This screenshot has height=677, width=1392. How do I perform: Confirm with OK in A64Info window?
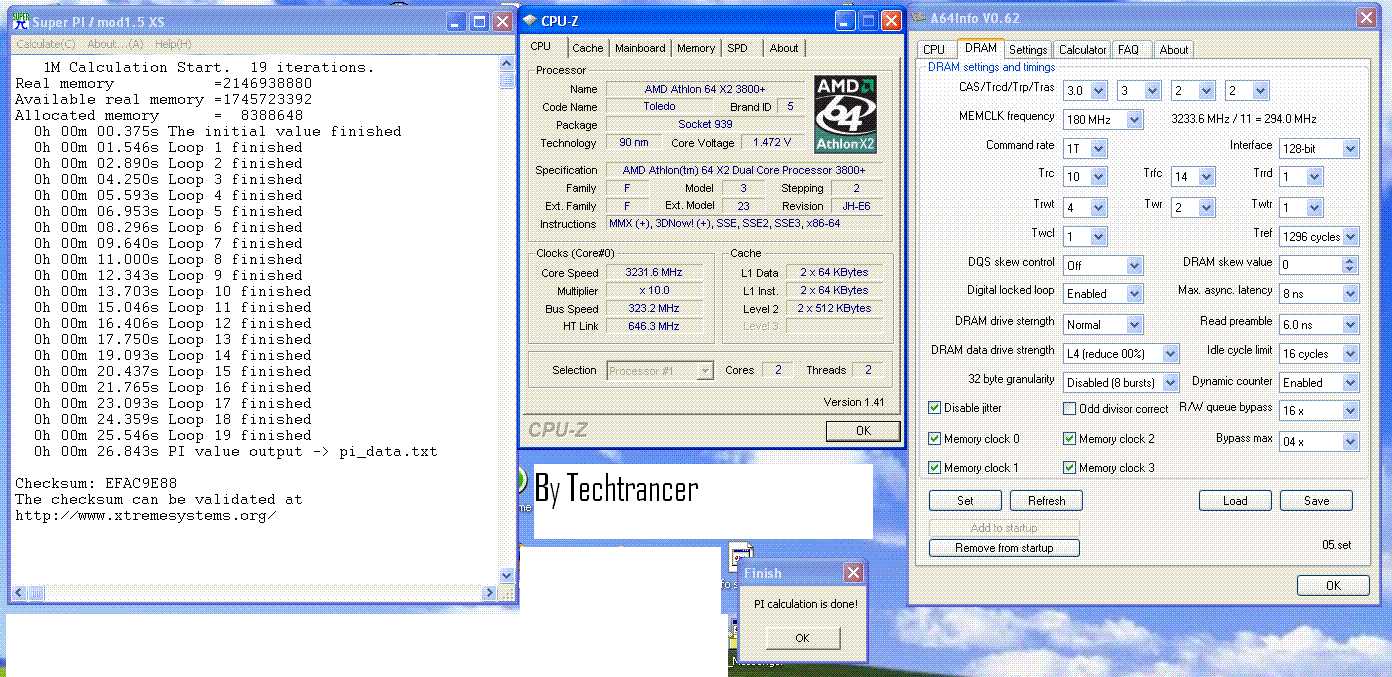[x=1333, y=586]
